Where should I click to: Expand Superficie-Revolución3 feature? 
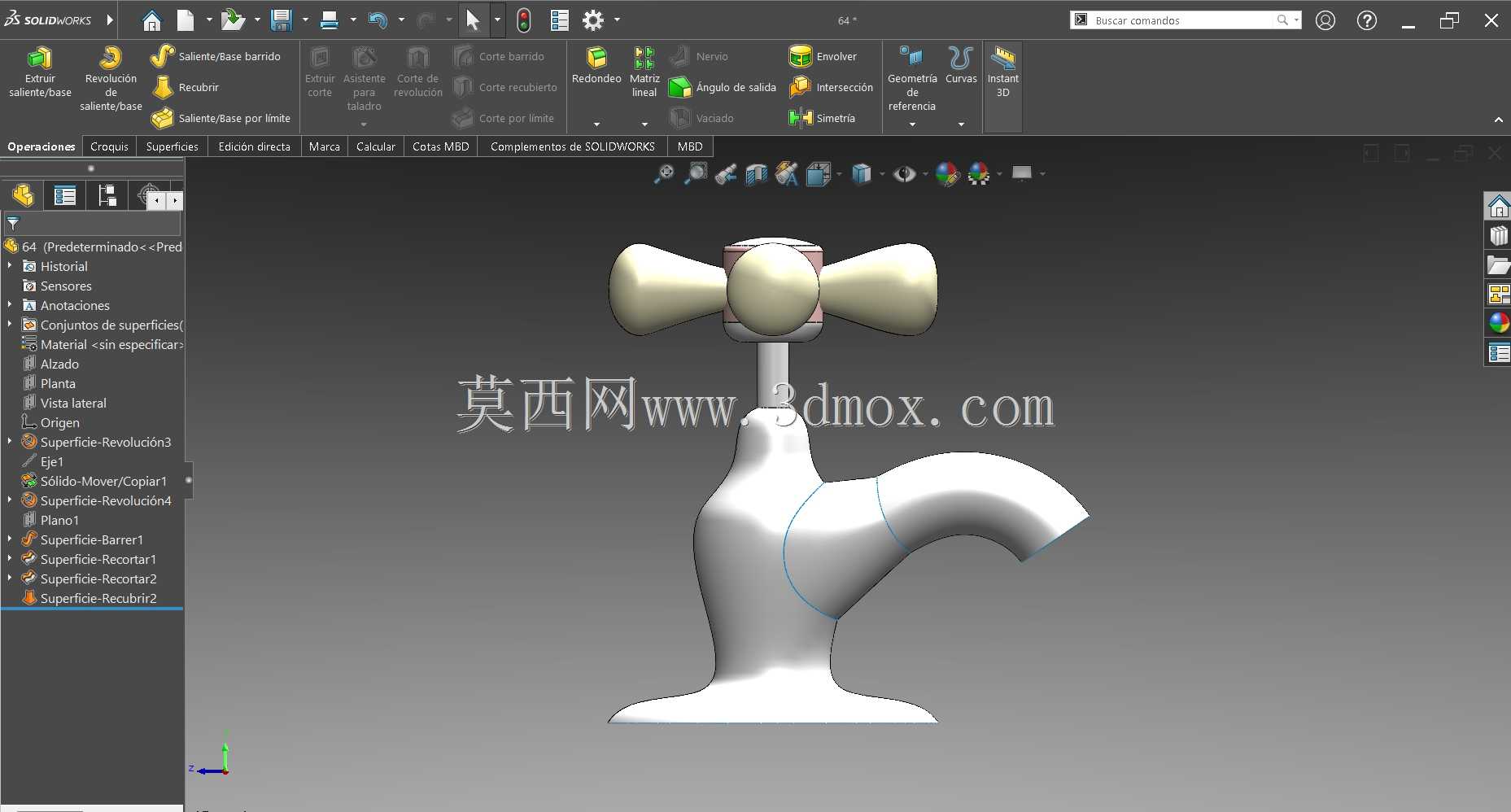tap(10, 442)
